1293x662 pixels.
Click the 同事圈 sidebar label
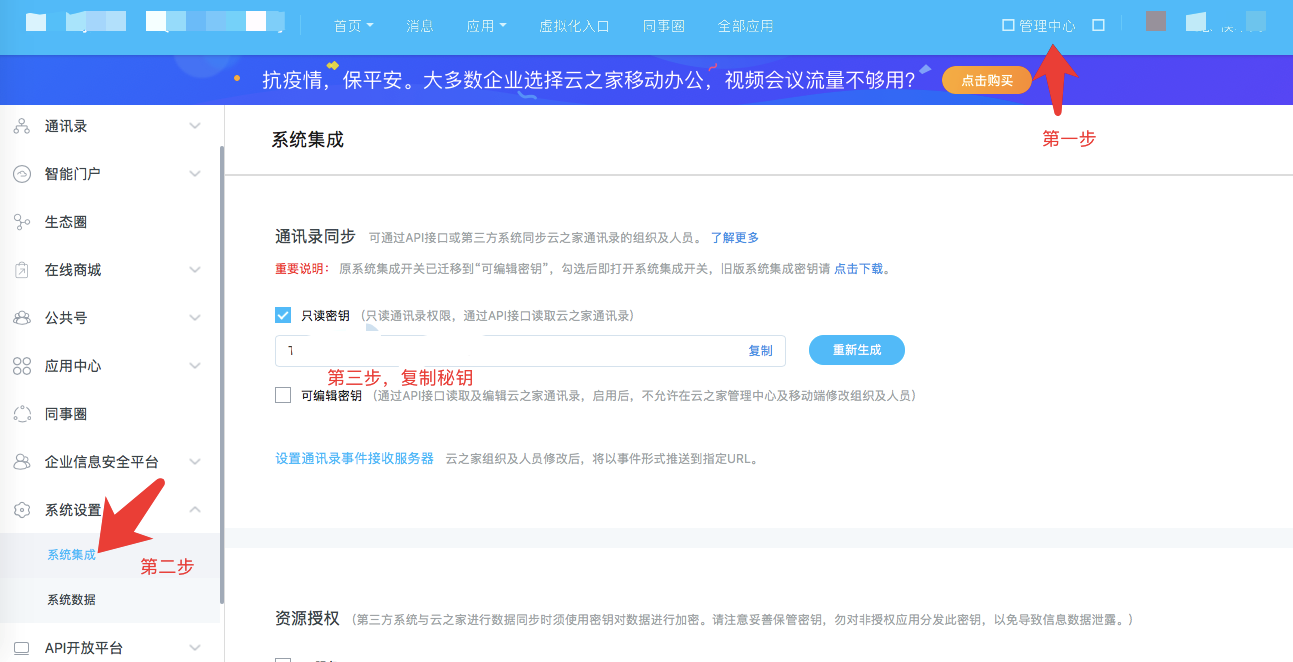point(66,414)
